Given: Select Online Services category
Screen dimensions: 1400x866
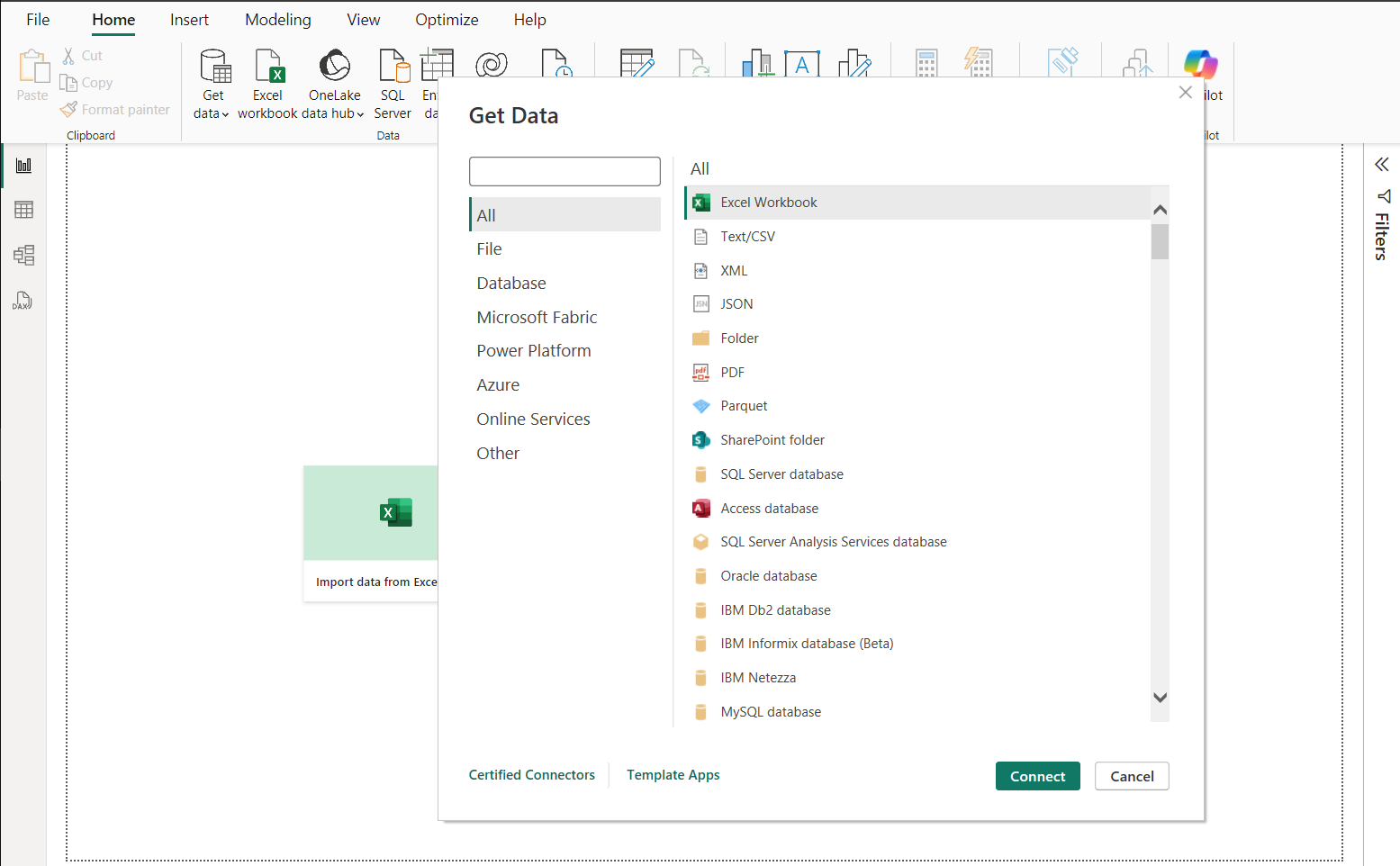Looking at the screenshot, I should pyautogui.click(x=565, y=419).
